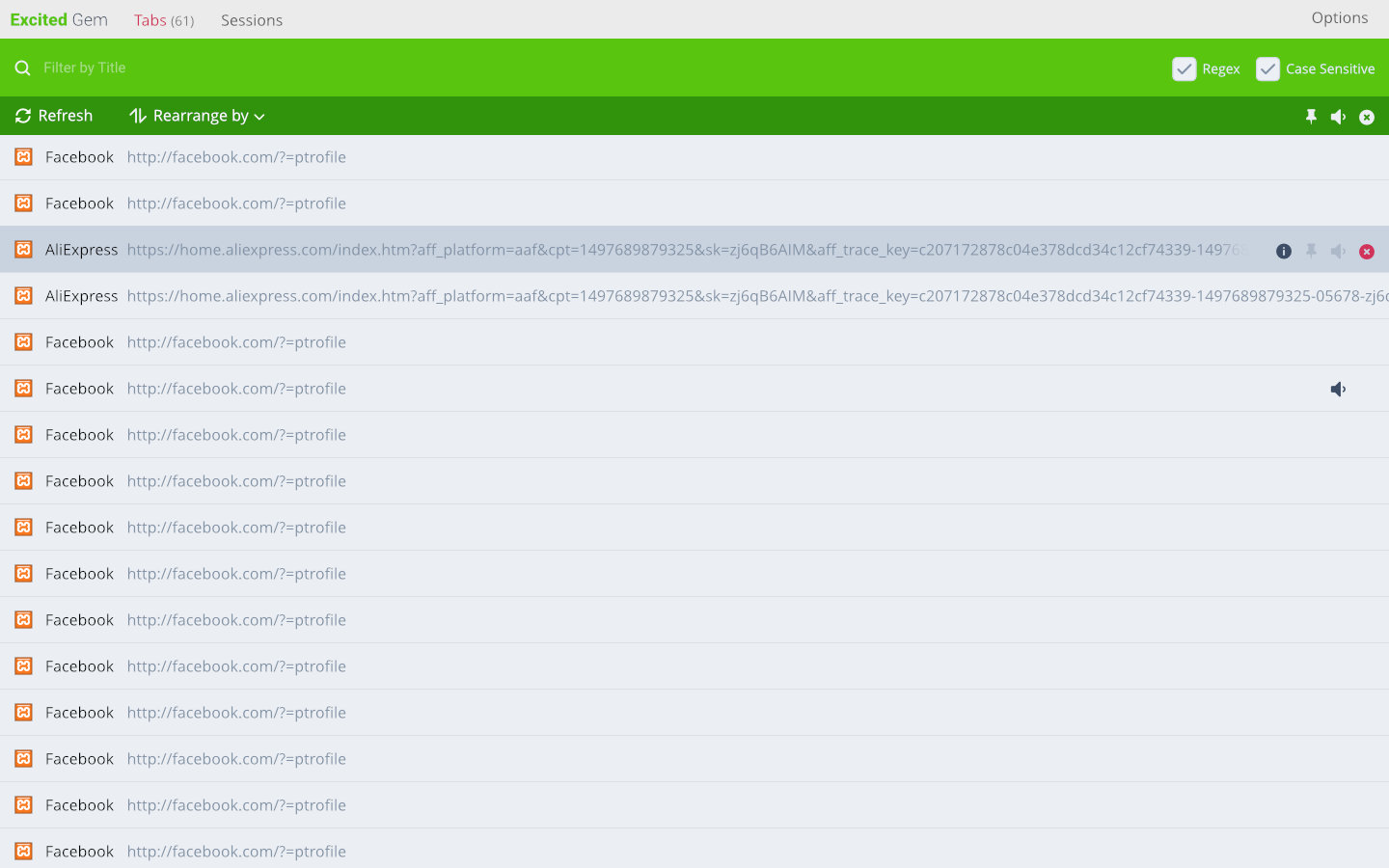
Task: Select the highlighted AliExpress tab title
Action: pos(82,250)
